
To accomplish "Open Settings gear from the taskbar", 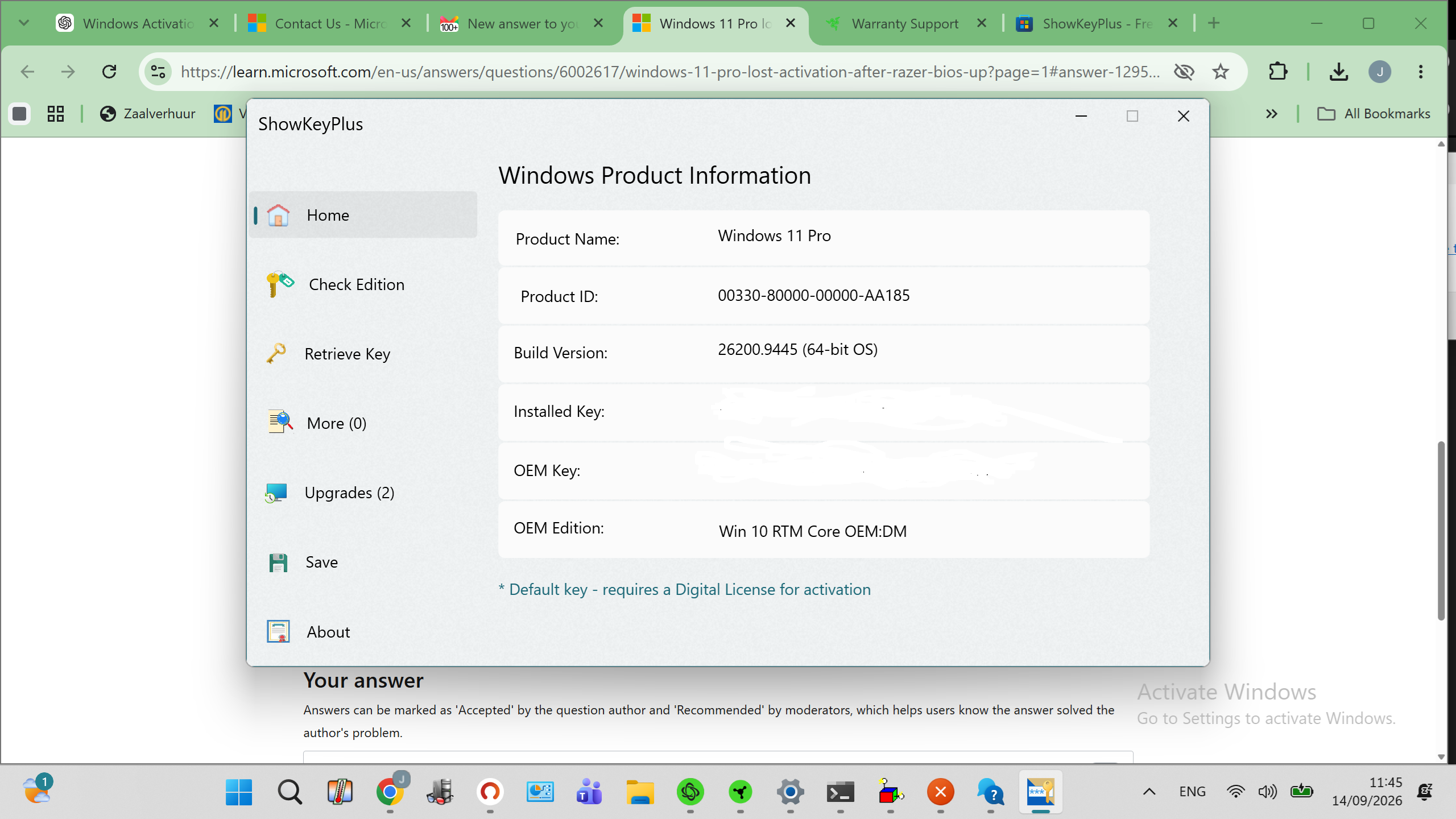I will [790, 792].
